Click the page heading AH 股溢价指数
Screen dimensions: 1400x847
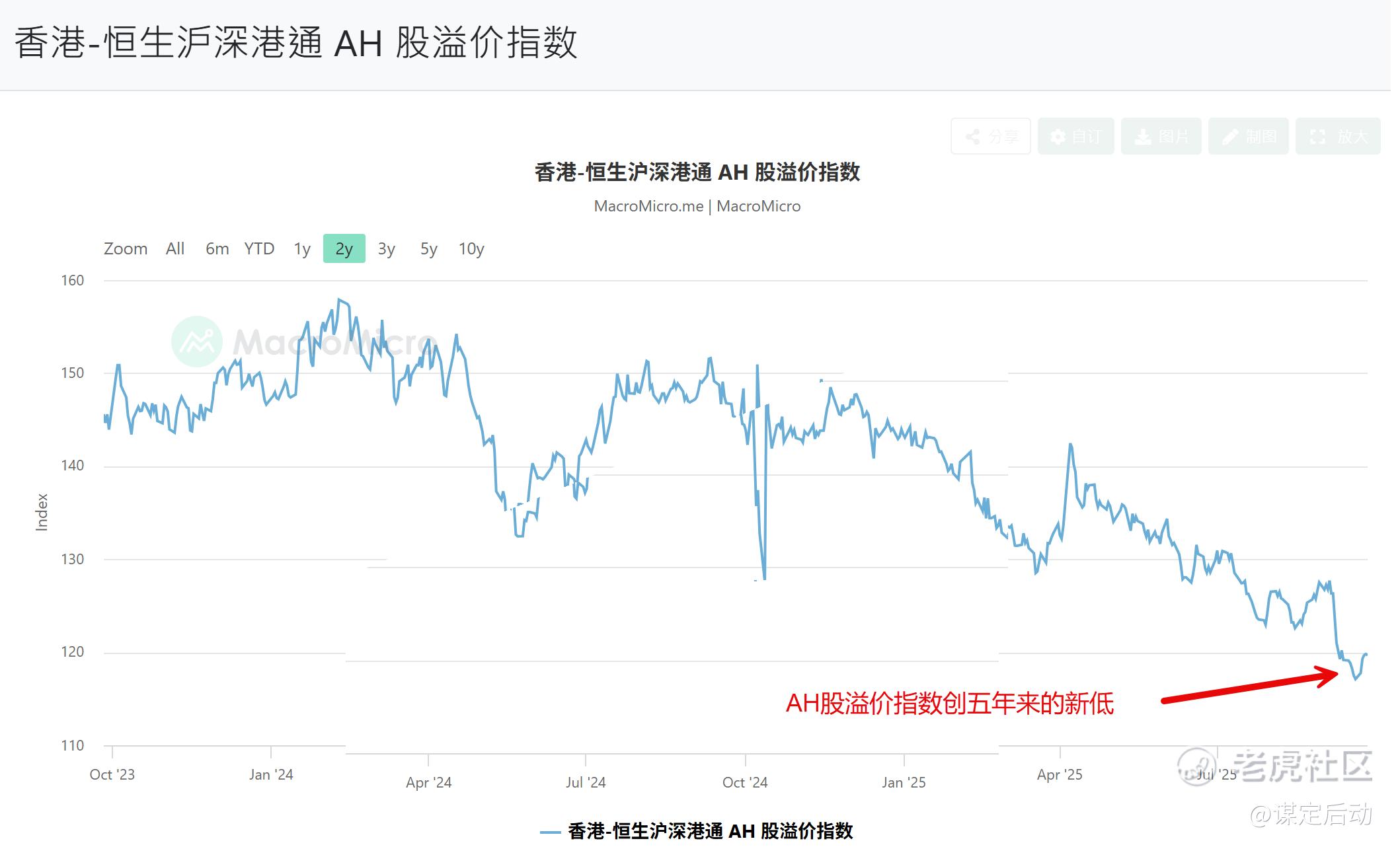point(297,44)
